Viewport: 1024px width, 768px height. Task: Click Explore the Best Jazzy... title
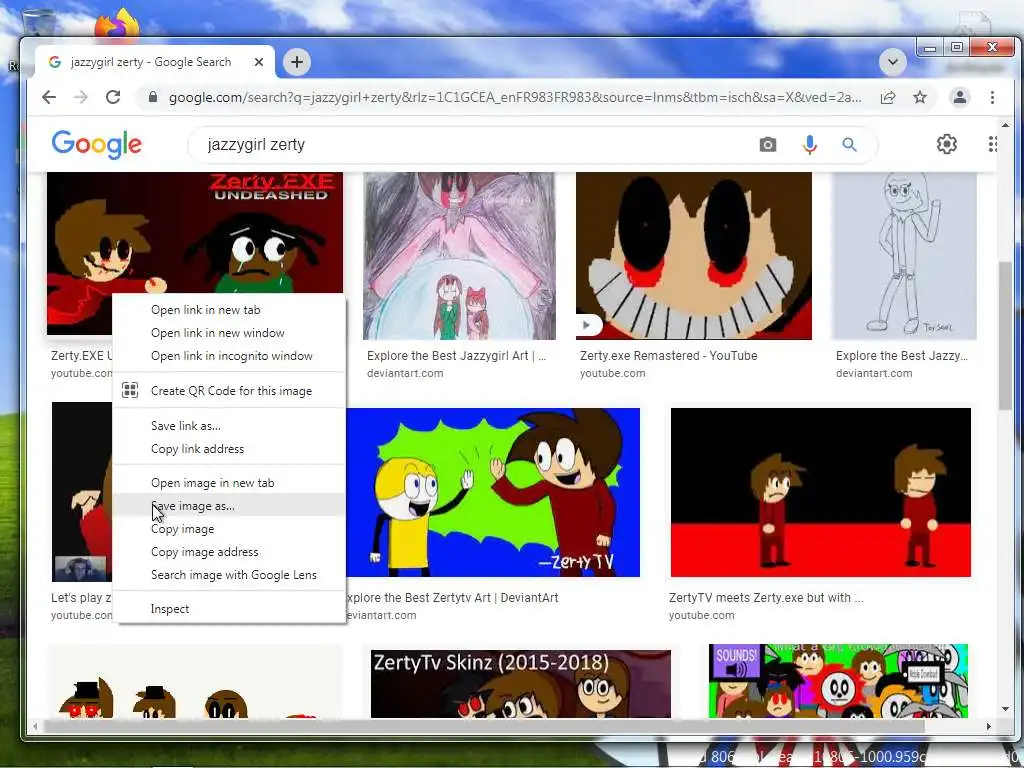point(902,356)
